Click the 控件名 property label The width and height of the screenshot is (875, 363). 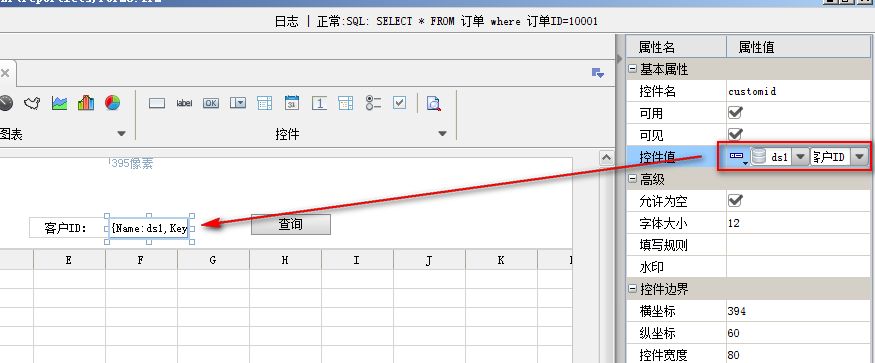point(657,91)
